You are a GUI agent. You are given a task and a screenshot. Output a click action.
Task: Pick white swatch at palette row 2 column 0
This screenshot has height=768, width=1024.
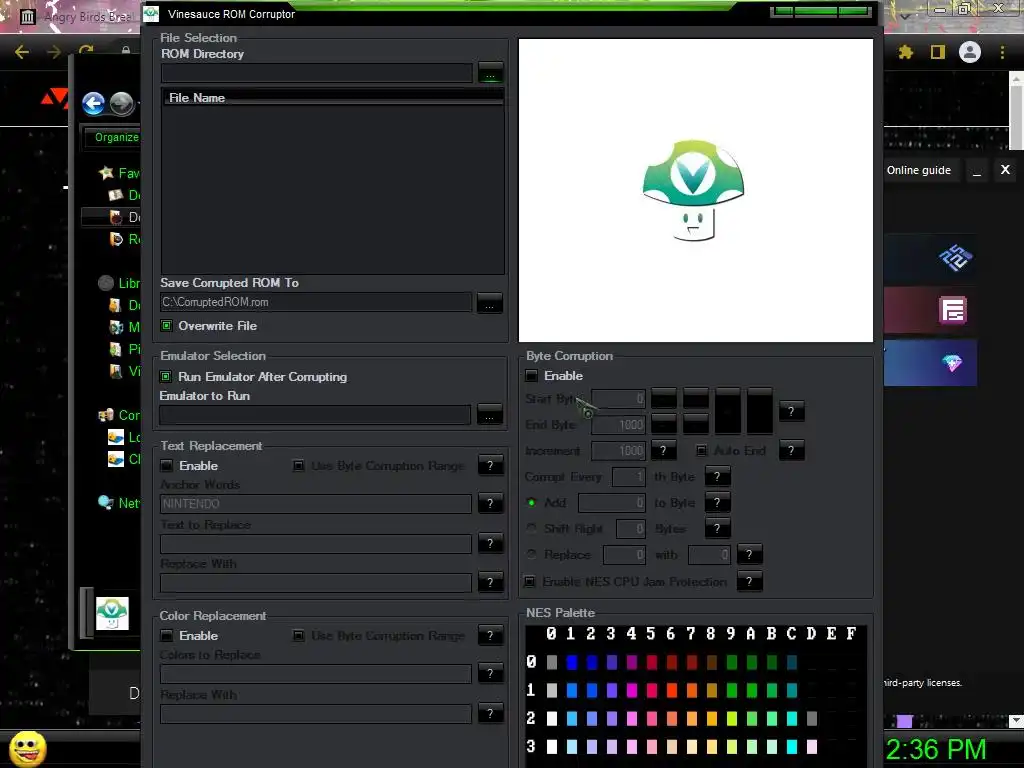(552, 718)
